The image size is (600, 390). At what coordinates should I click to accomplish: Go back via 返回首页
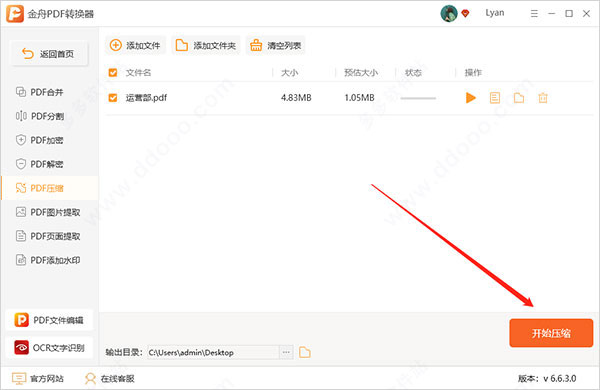pos(49,54)
